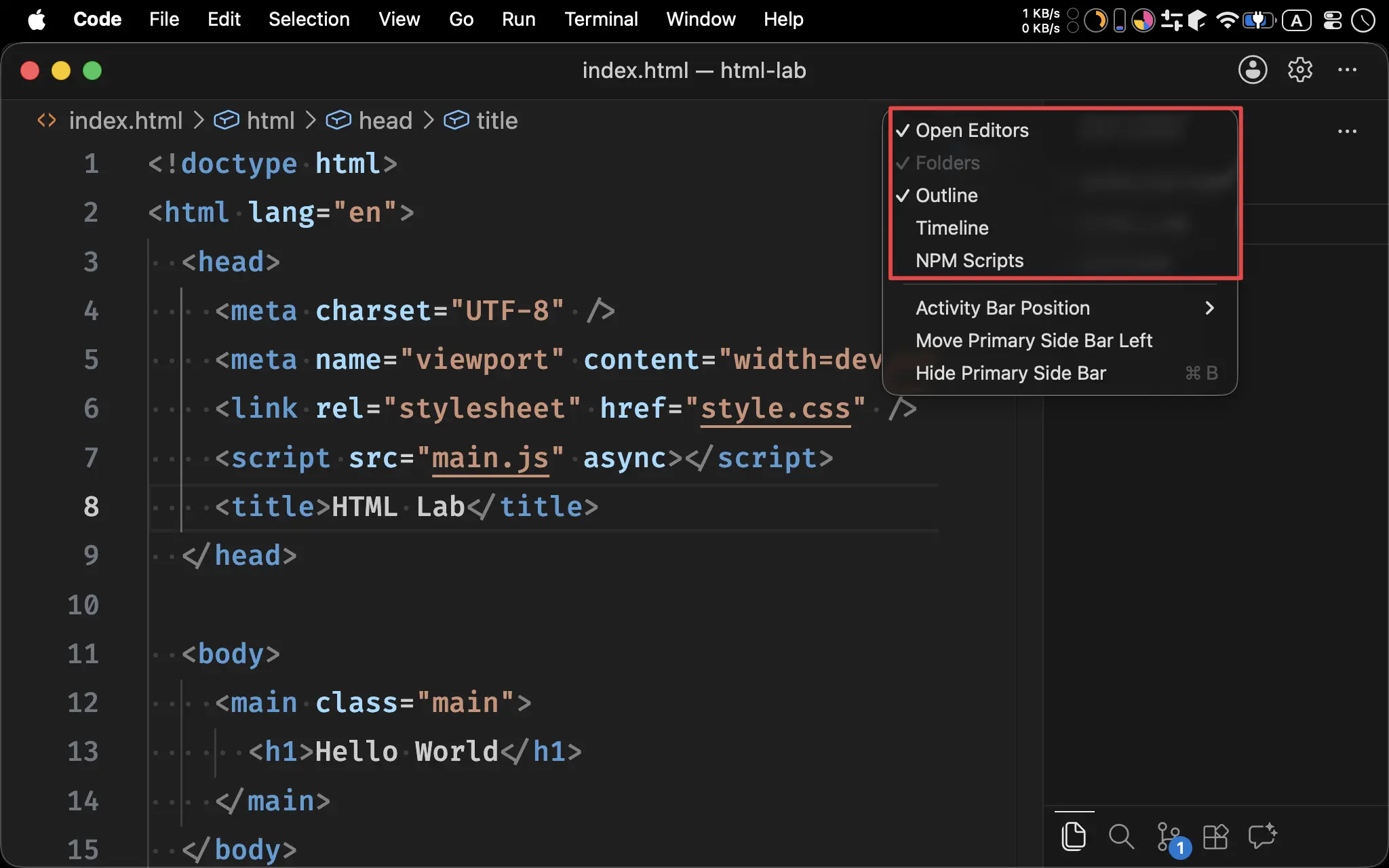Open the Edit menu
Screen dimensions: 1389x868
pyautogui.click(x=224, y=19)
